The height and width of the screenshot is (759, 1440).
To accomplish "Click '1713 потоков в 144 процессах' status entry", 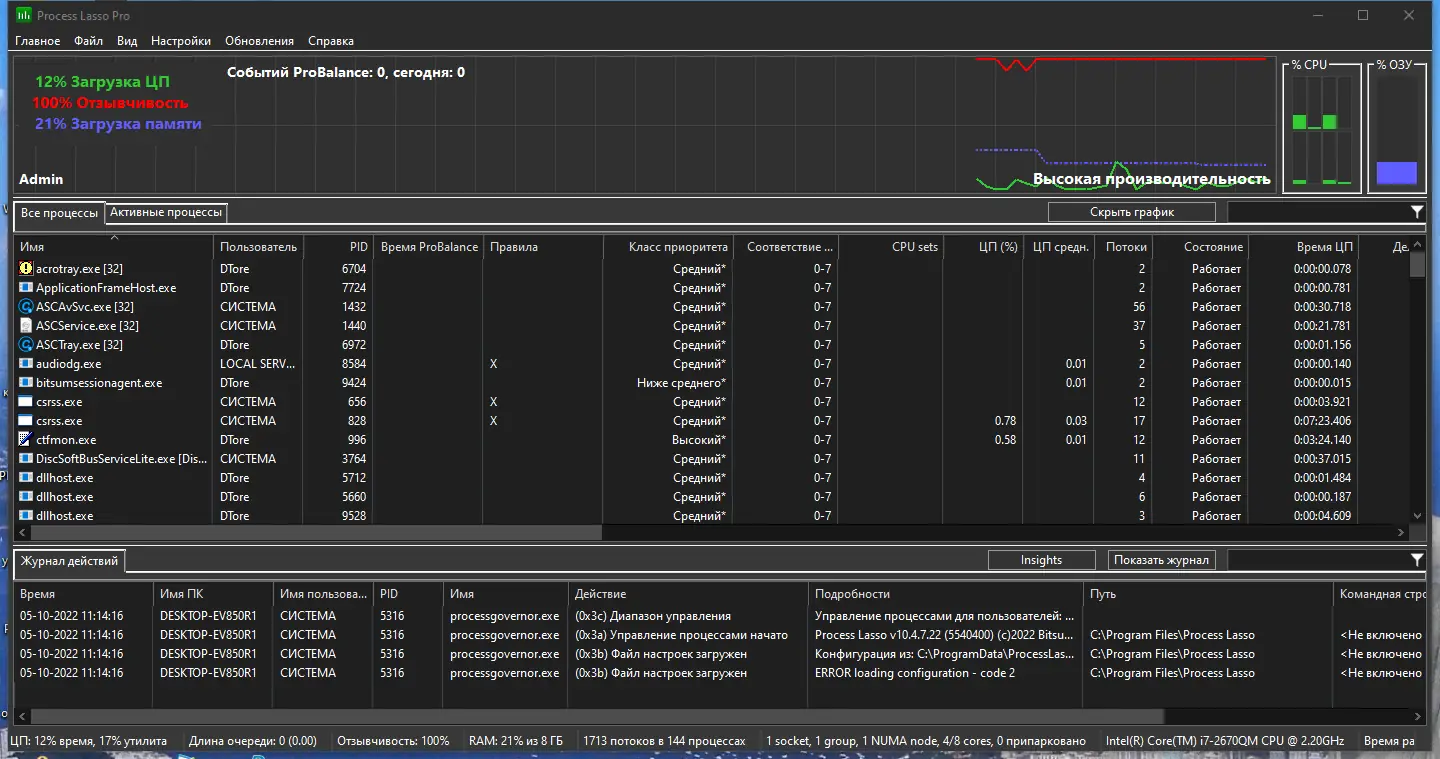I will (664, 741).
